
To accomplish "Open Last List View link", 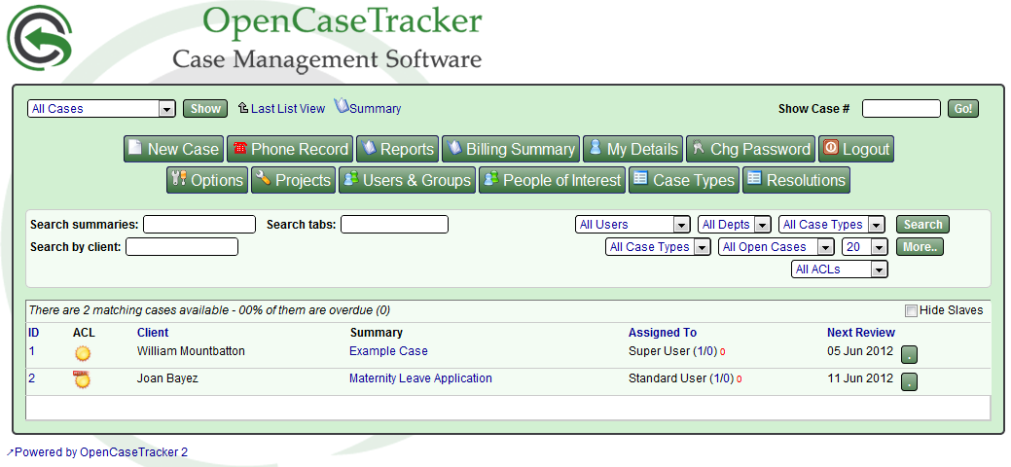I will click(x=288, y=109).
